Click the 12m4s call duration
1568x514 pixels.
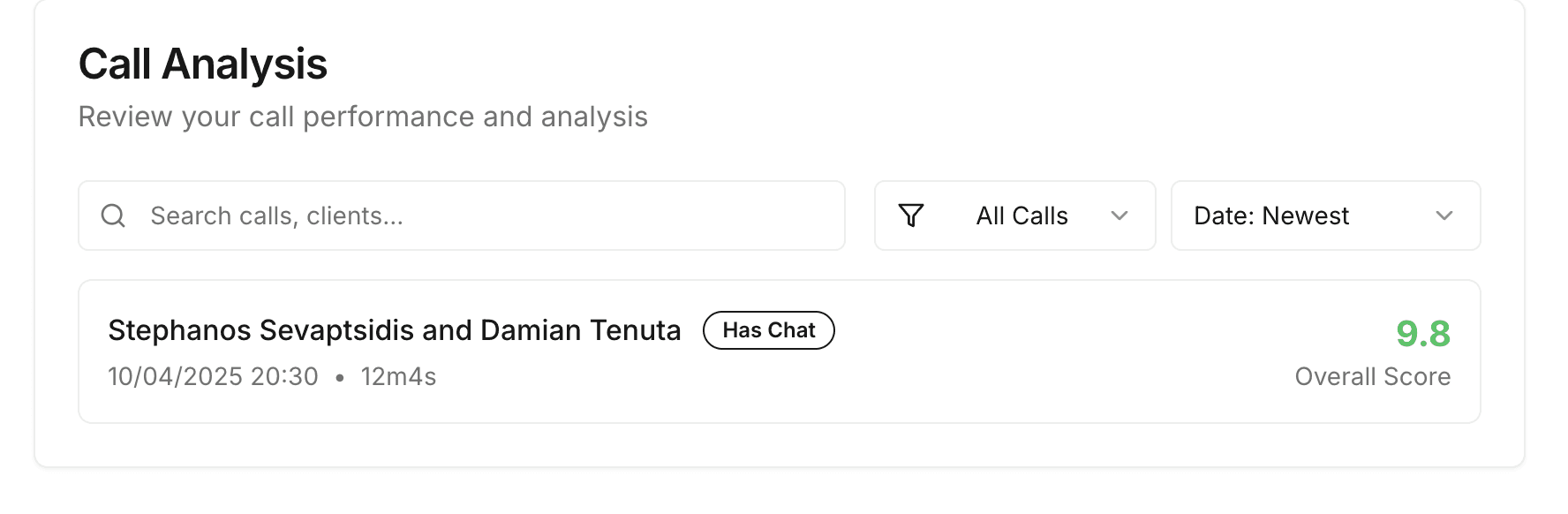coord(398,376)
